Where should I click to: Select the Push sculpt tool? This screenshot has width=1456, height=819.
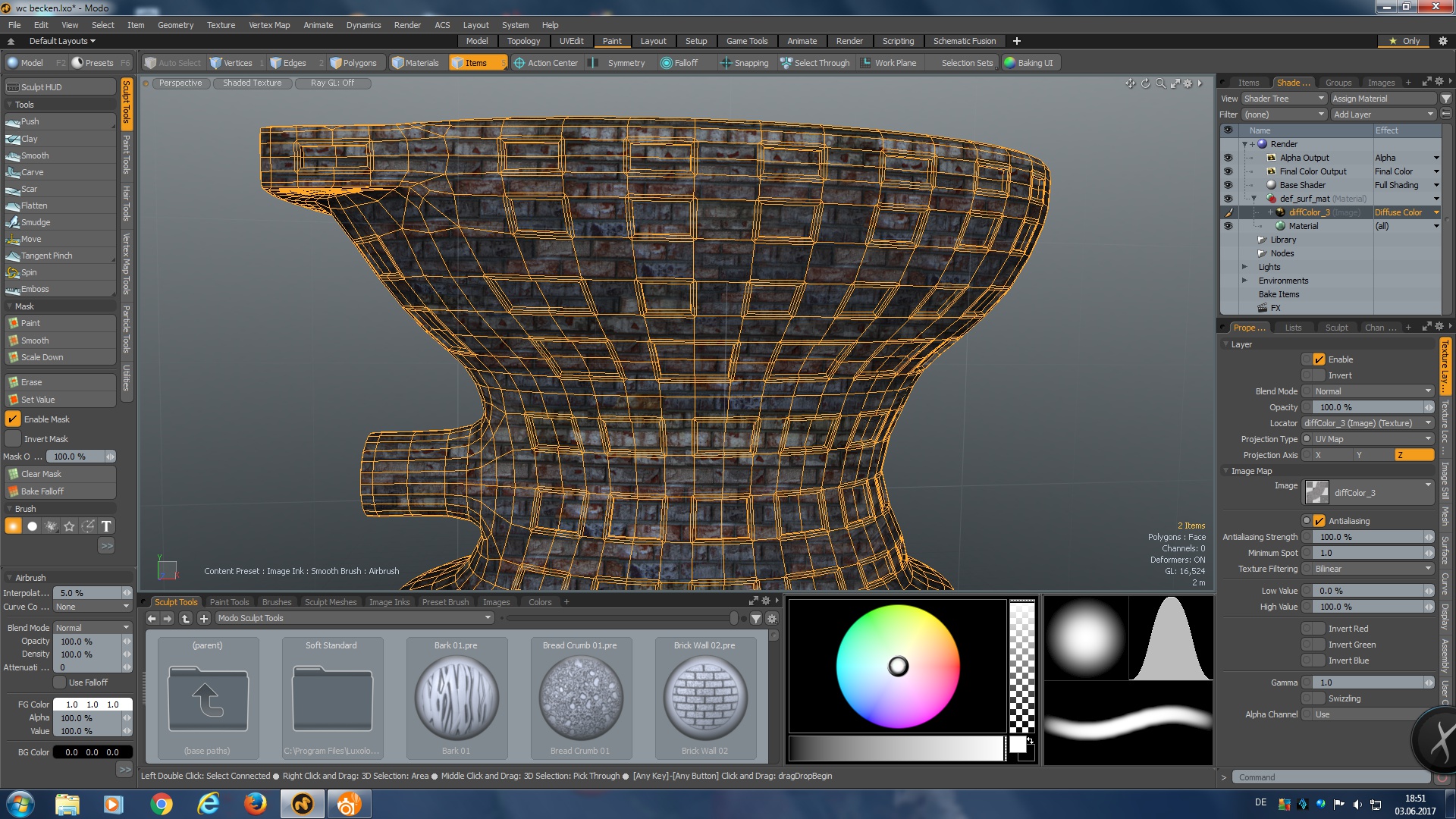click(30, 121)
